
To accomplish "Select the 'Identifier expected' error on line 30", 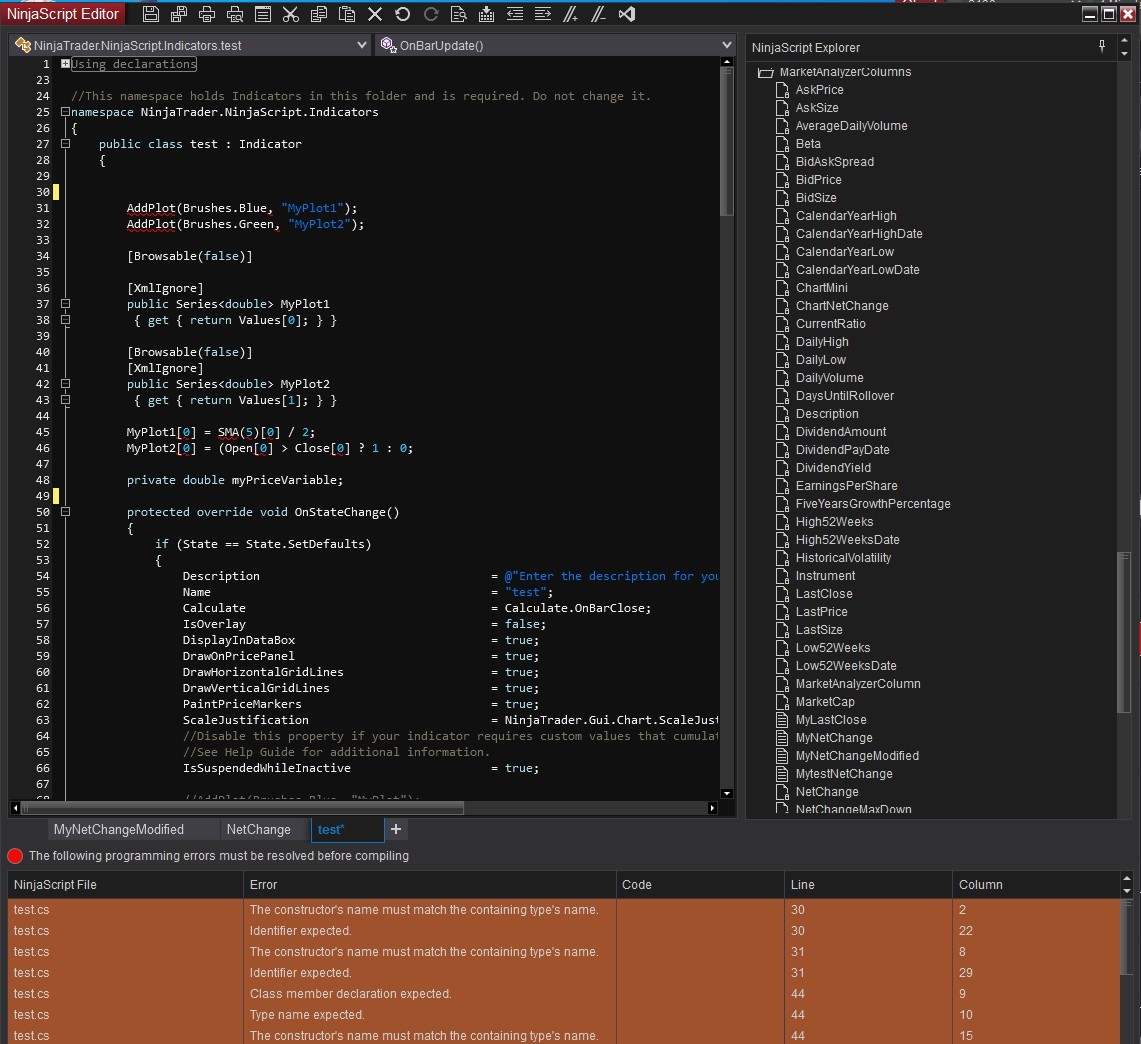I will coord(300,931).
